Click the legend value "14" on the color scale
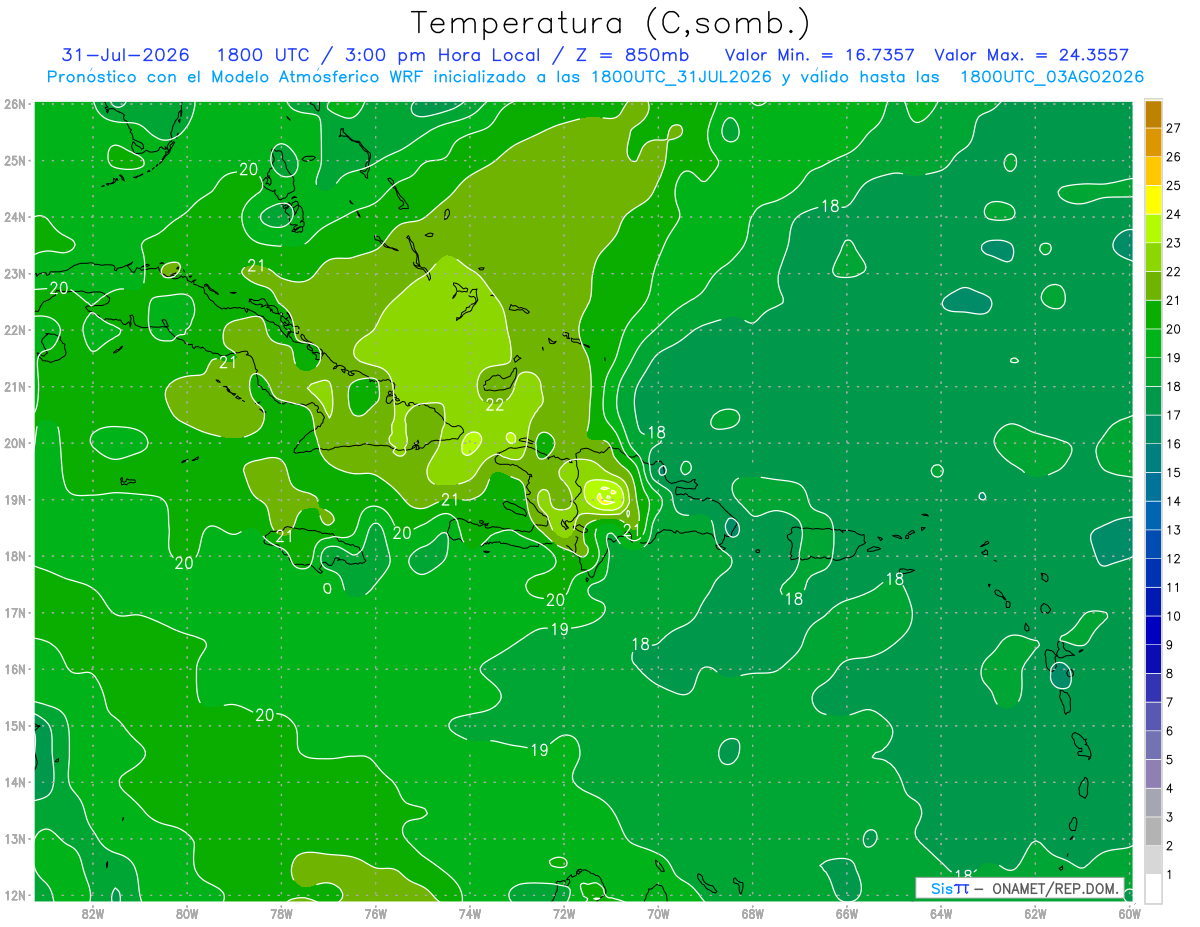 [1174, 501]
